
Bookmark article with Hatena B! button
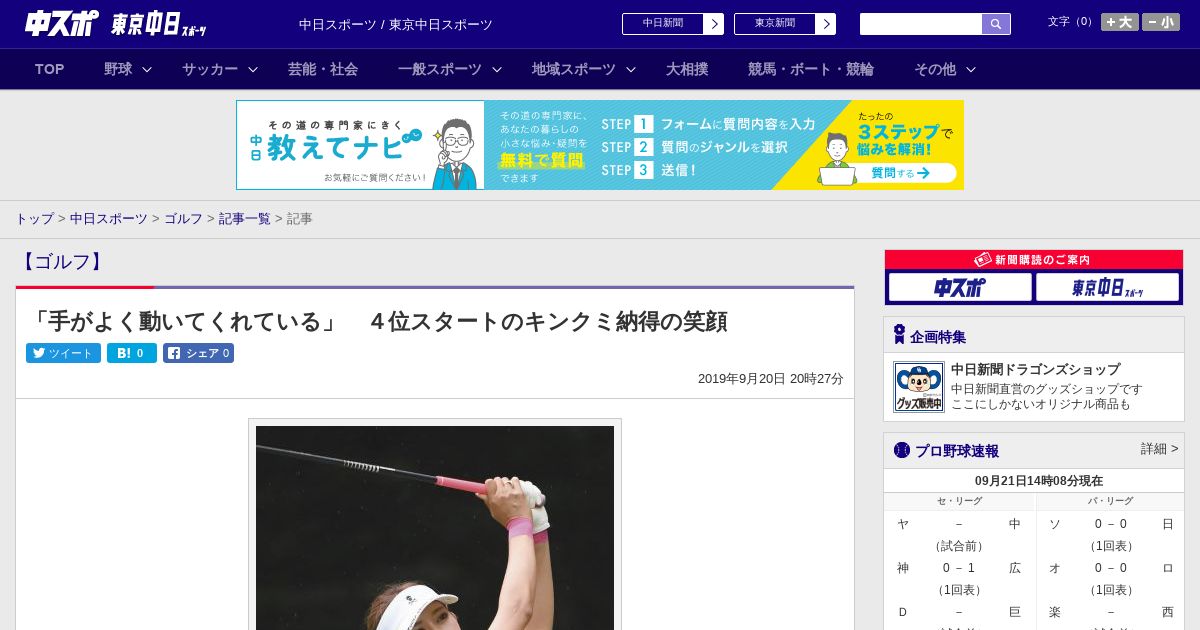[132, 353]
